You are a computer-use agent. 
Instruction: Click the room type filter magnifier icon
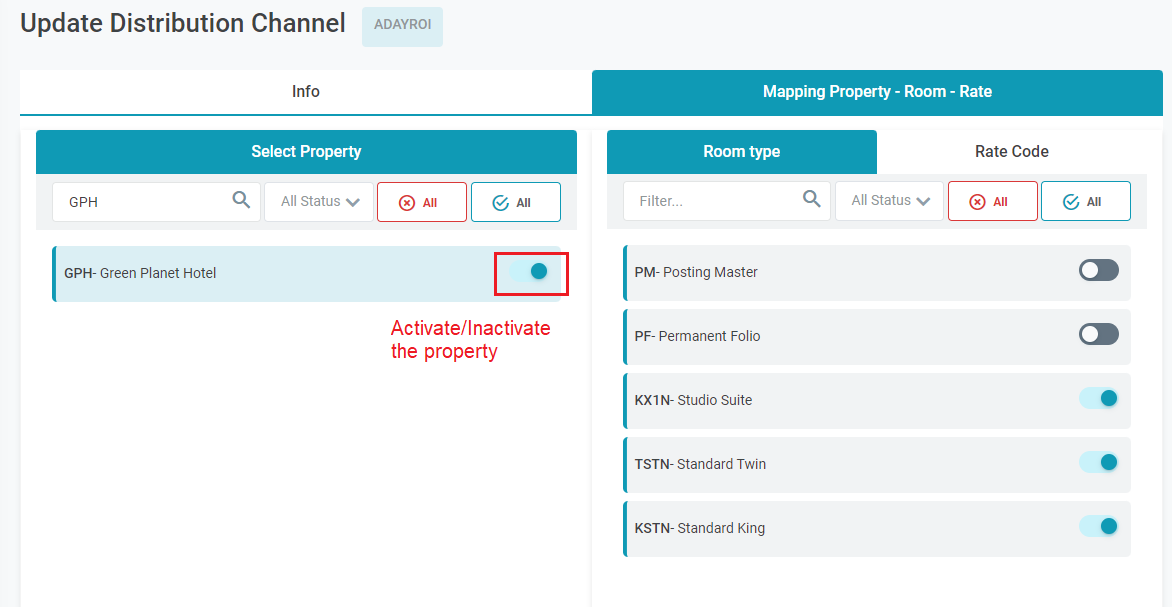(812, 199)
